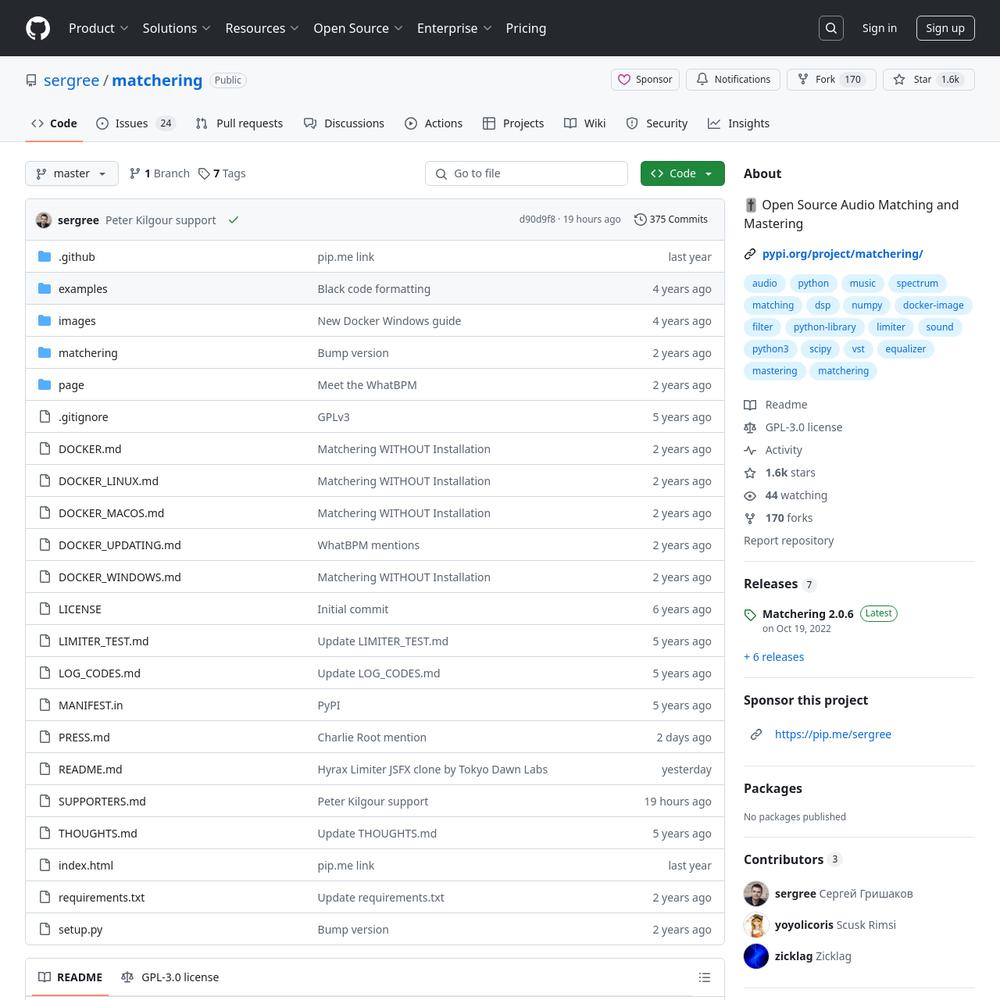
Task: Click the images folder icon
Action: [x=45, y=320]
